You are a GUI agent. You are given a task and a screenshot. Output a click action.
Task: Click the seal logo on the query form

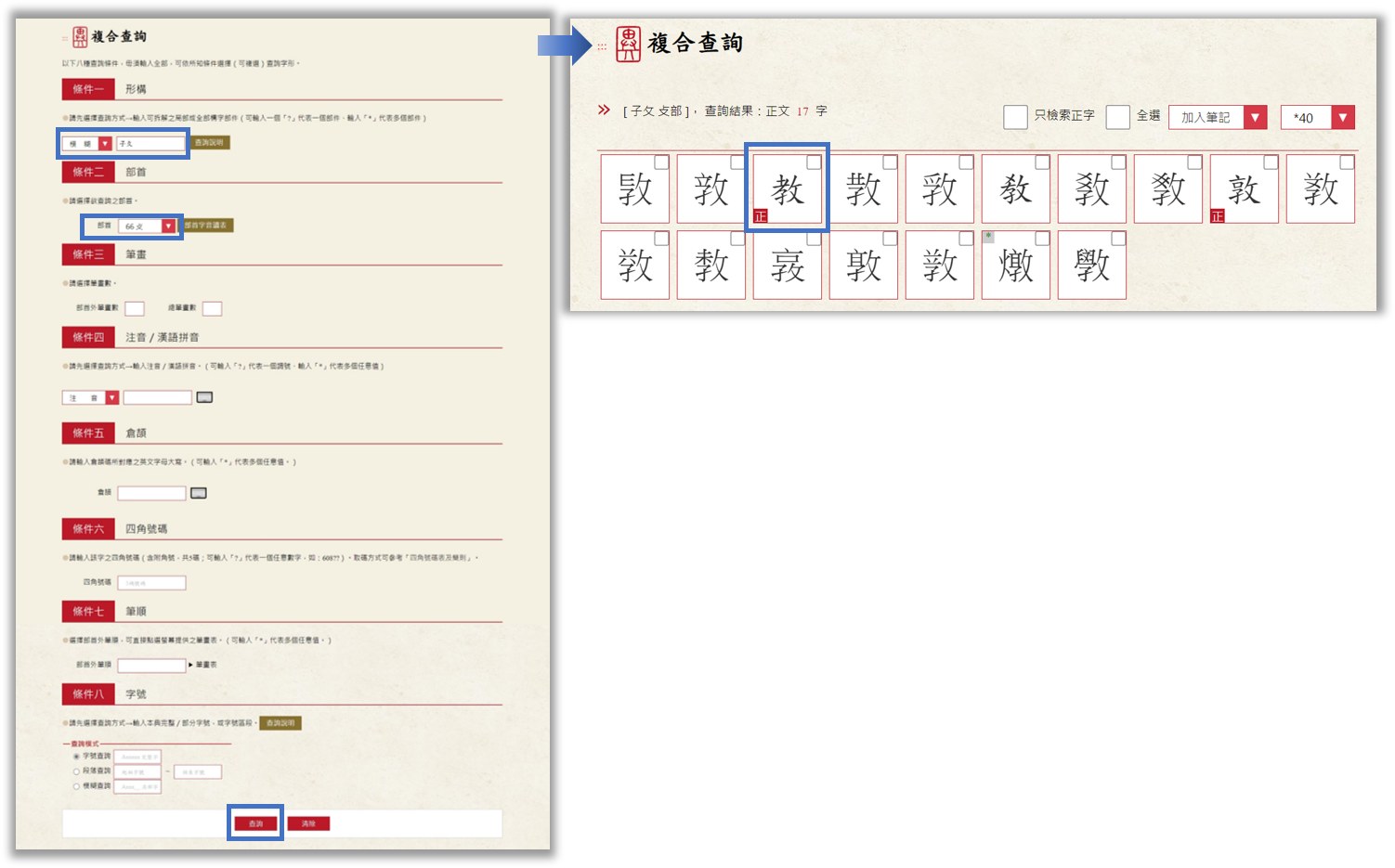click(80, 37)
